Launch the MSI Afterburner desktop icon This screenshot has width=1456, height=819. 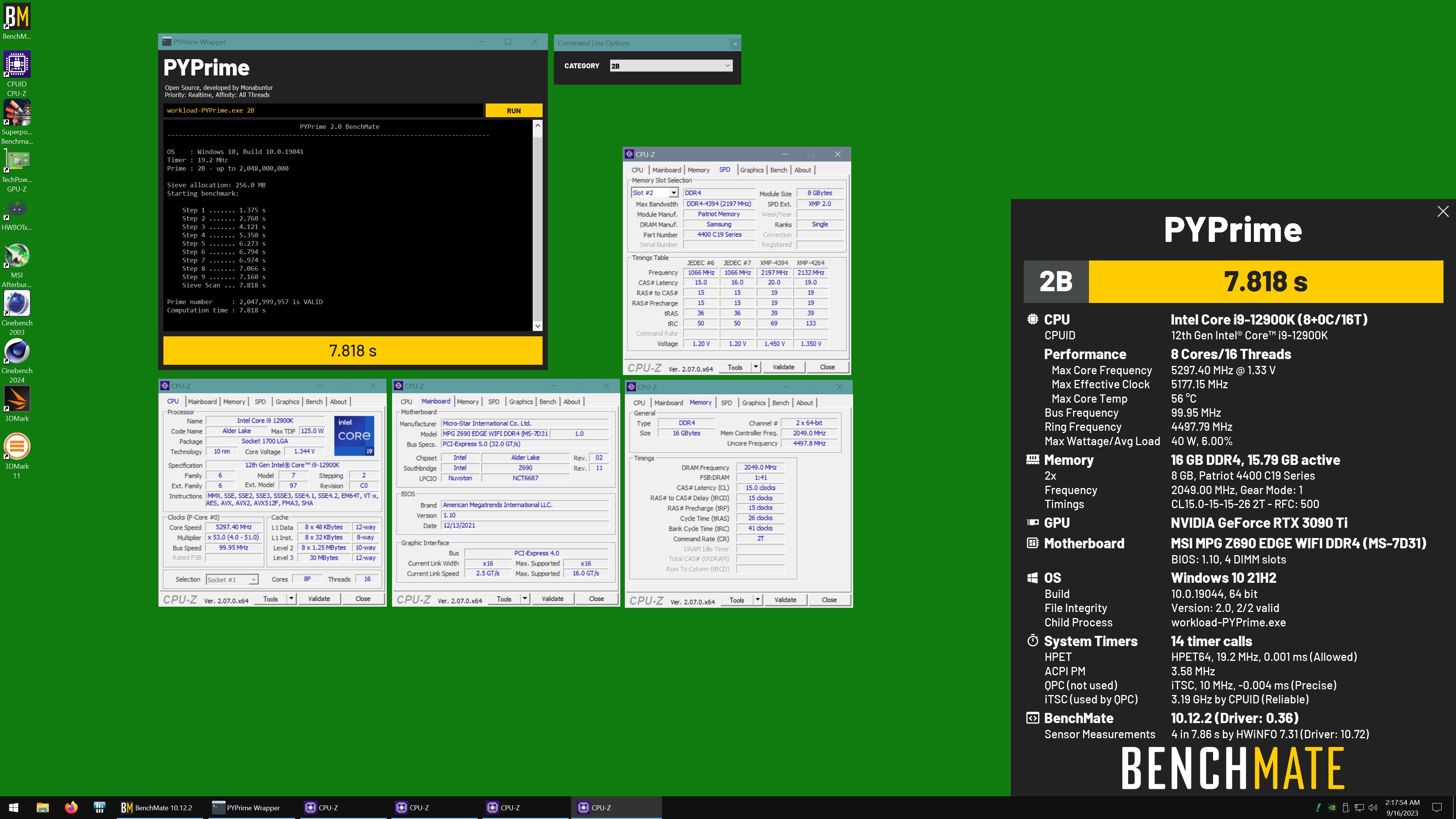coord(17,266)
